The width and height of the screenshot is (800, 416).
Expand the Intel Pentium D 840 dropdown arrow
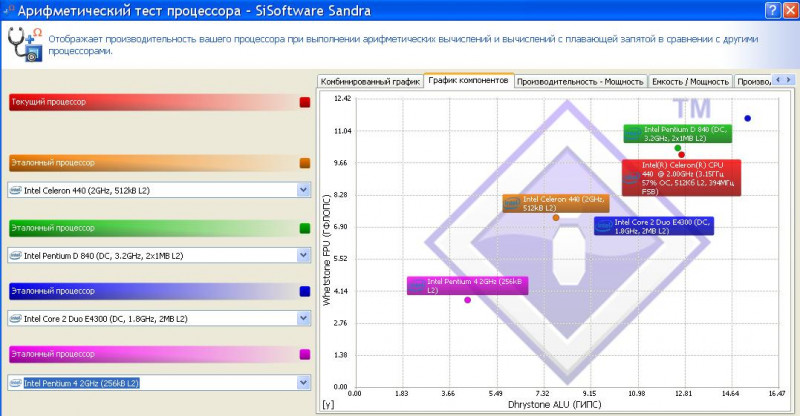tap(303, 255)
